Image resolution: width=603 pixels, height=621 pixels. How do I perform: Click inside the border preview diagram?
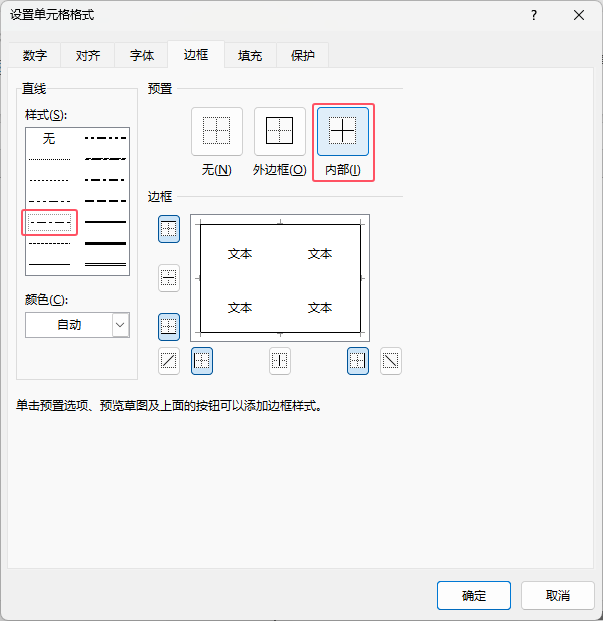280,278
